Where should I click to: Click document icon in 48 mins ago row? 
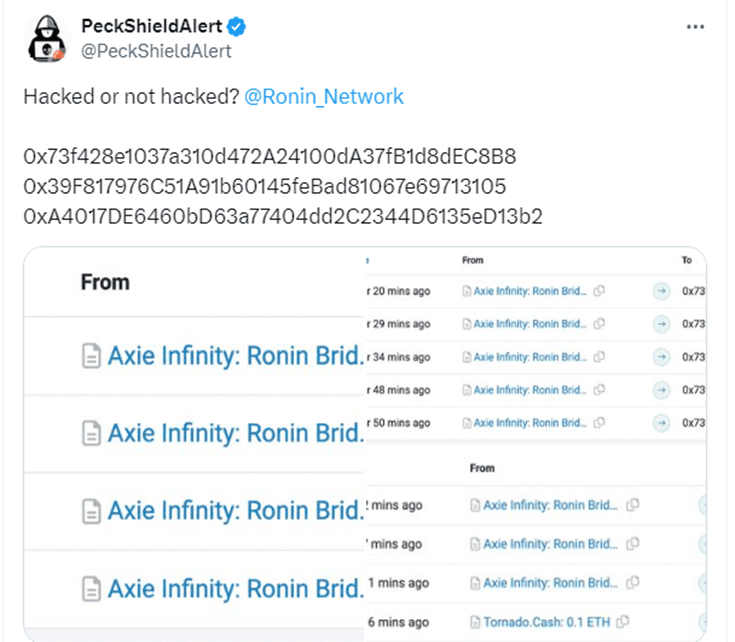click(x=467, y=390)
